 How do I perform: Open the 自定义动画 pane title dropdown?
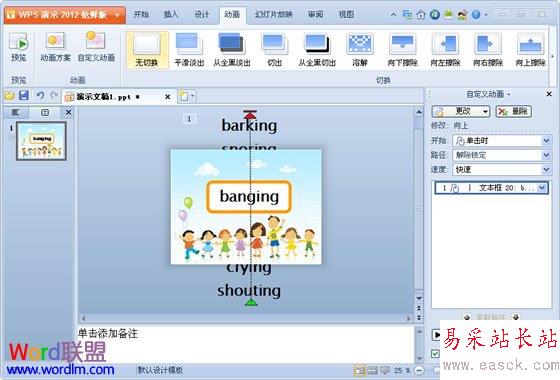tap(509, 95)
